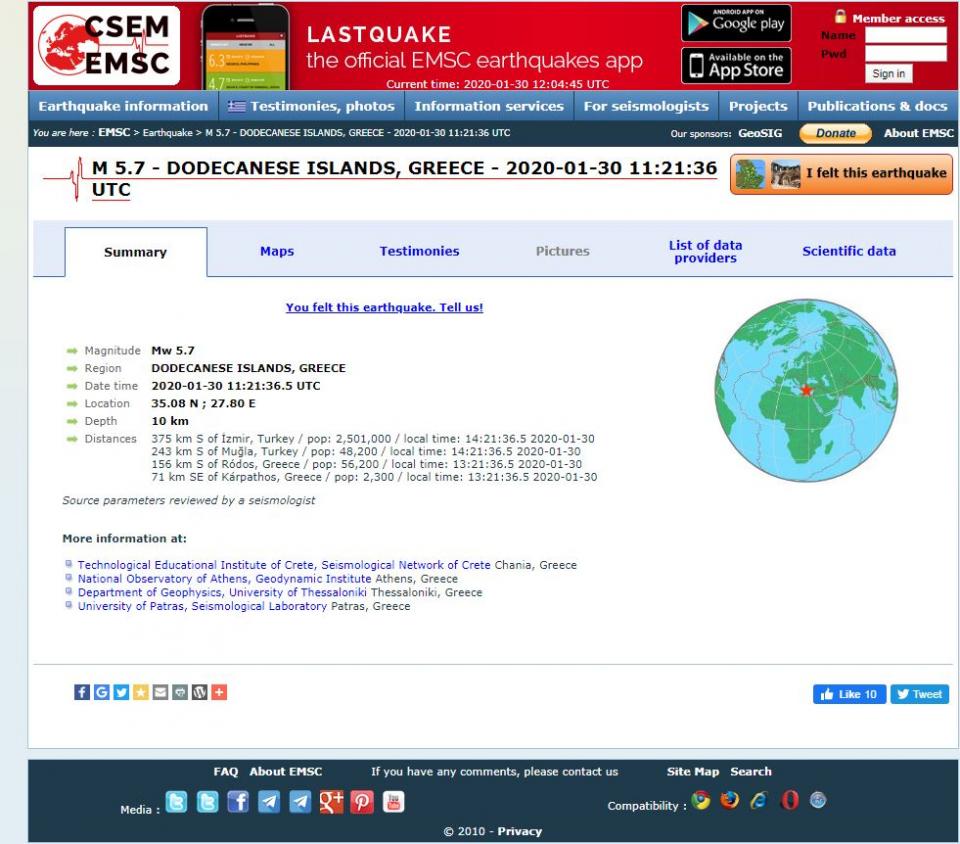Screen dimensions: 960x844
Task: Click the App Store download badge
Action: tap(734, 65)
